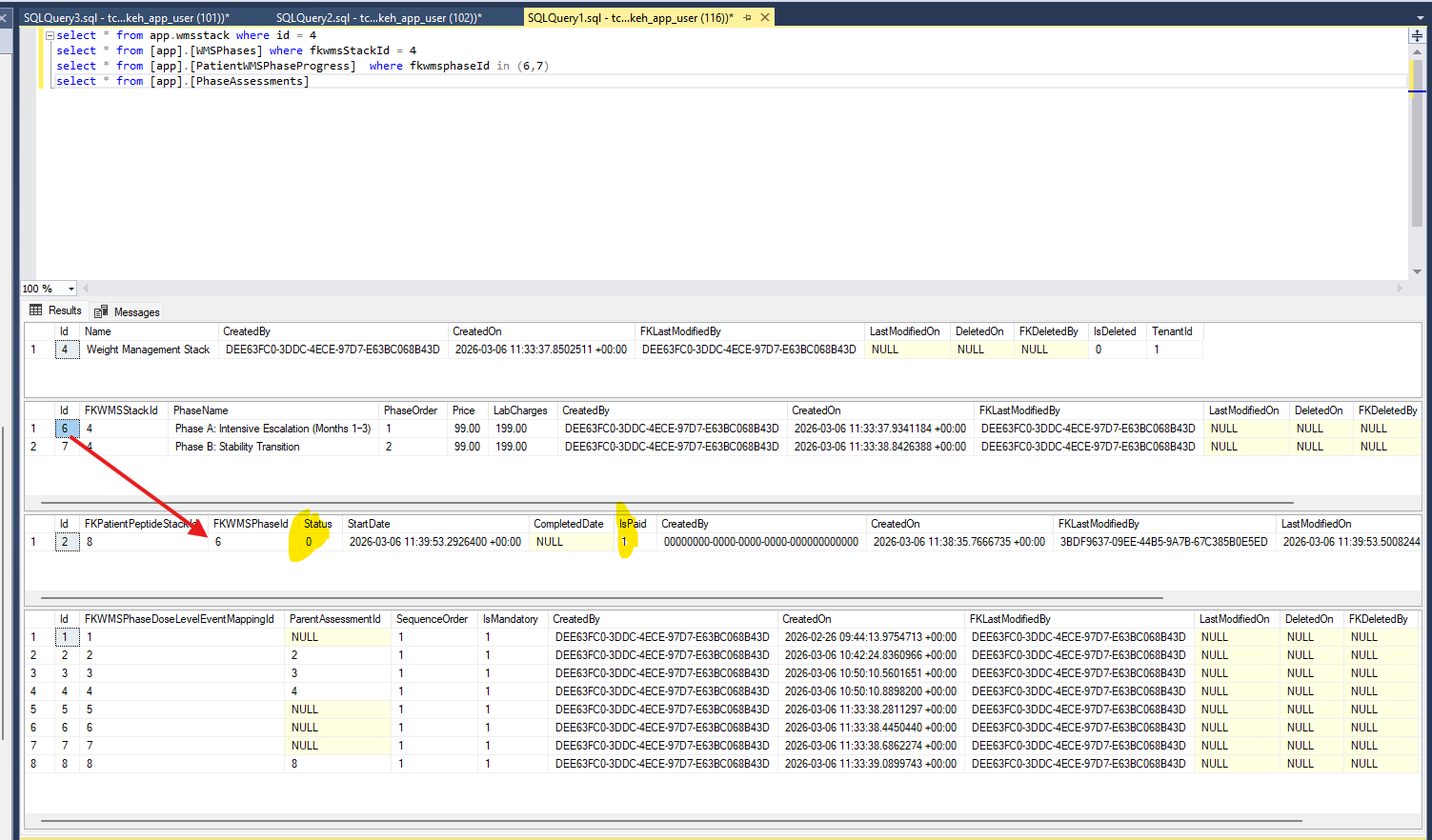
Task: Select the Phase B: Stability Transition cell
Action: [237, 447]
